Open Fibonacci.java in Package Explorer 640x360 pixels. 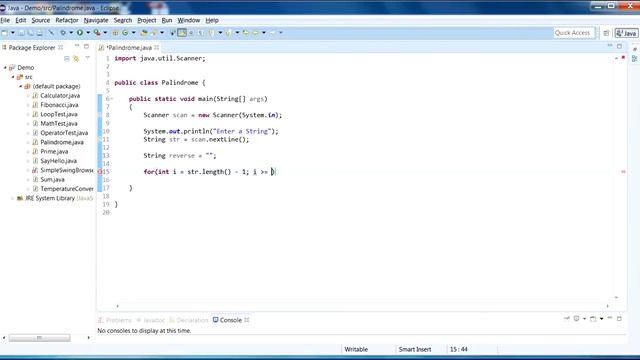point(59,105)
